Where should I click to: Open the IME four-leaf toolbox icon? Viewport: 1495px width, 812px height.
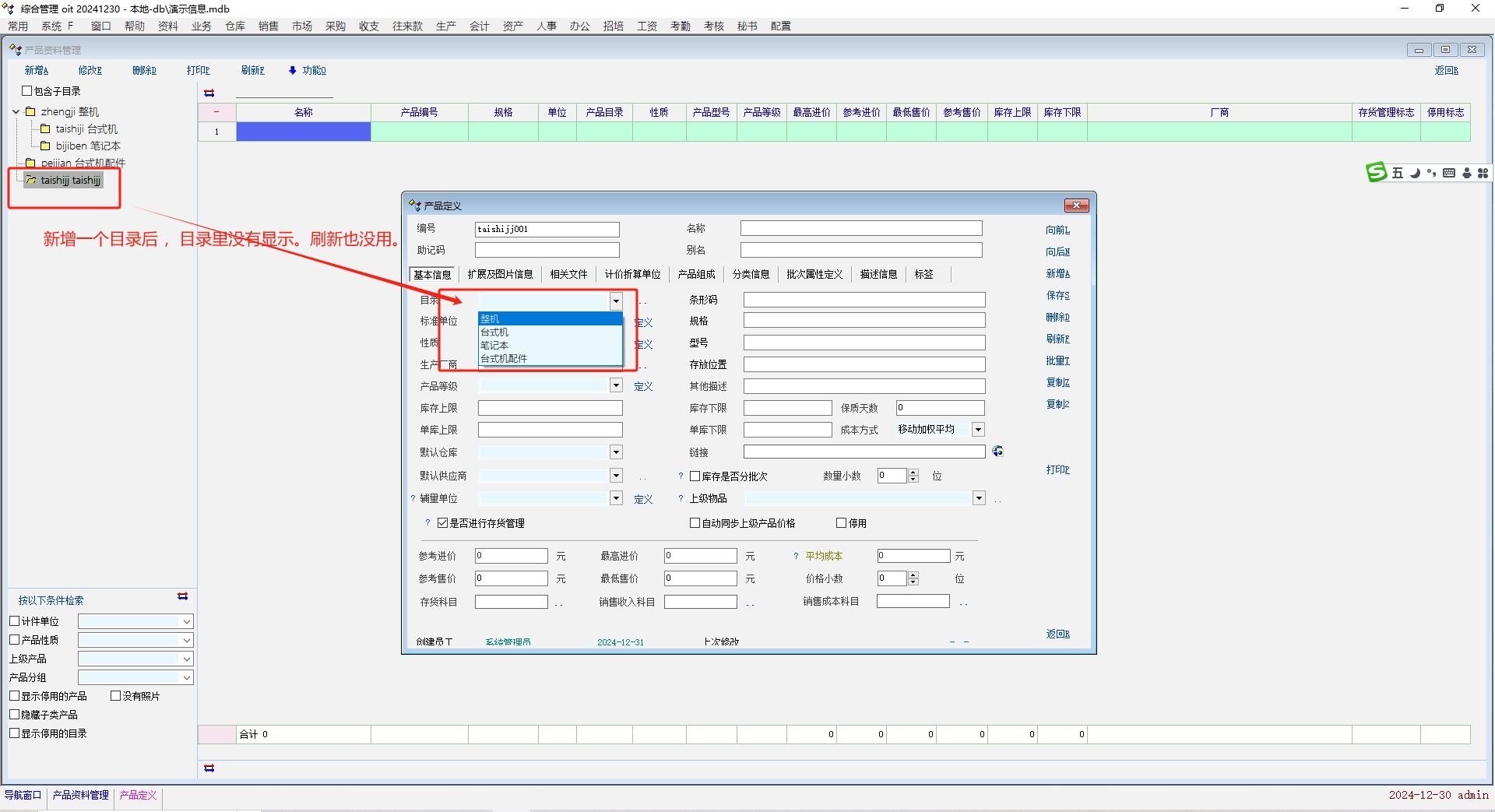[1483, 173]
